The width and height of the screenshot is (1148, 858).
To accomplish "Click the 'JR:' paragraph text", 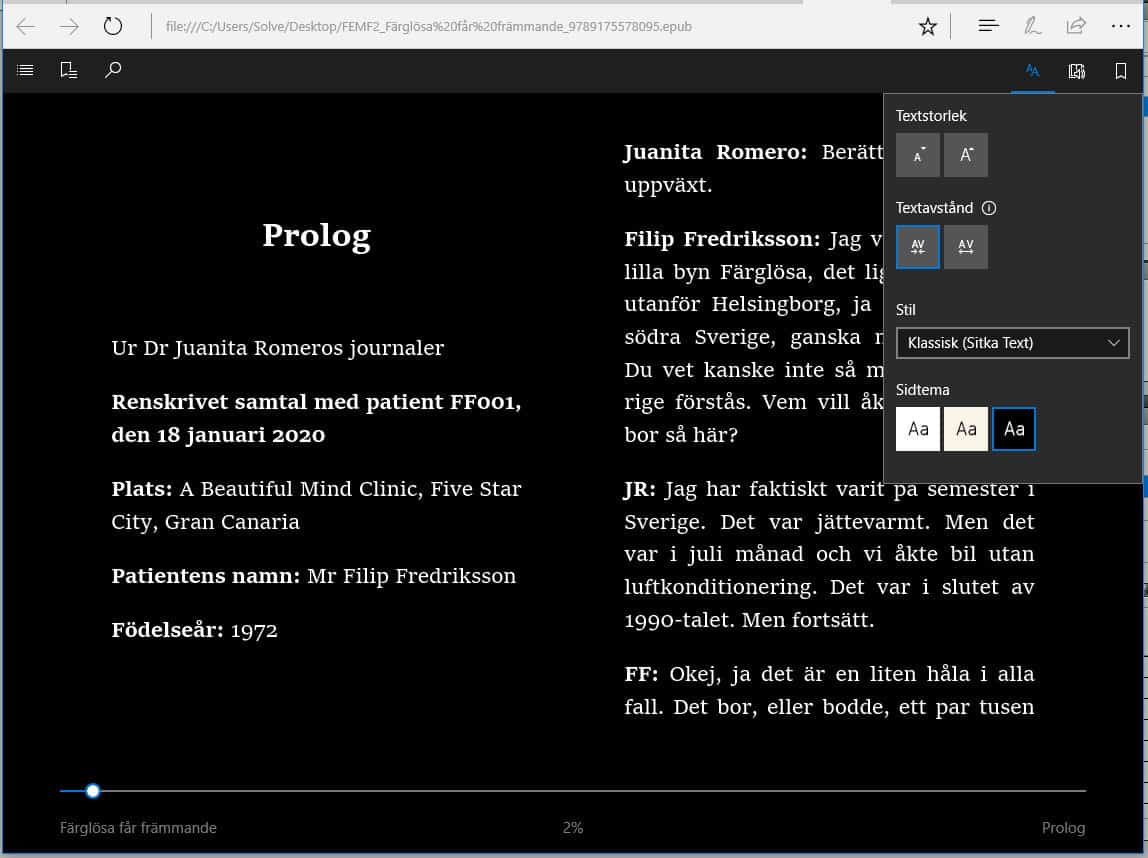I will click(829, 554).
